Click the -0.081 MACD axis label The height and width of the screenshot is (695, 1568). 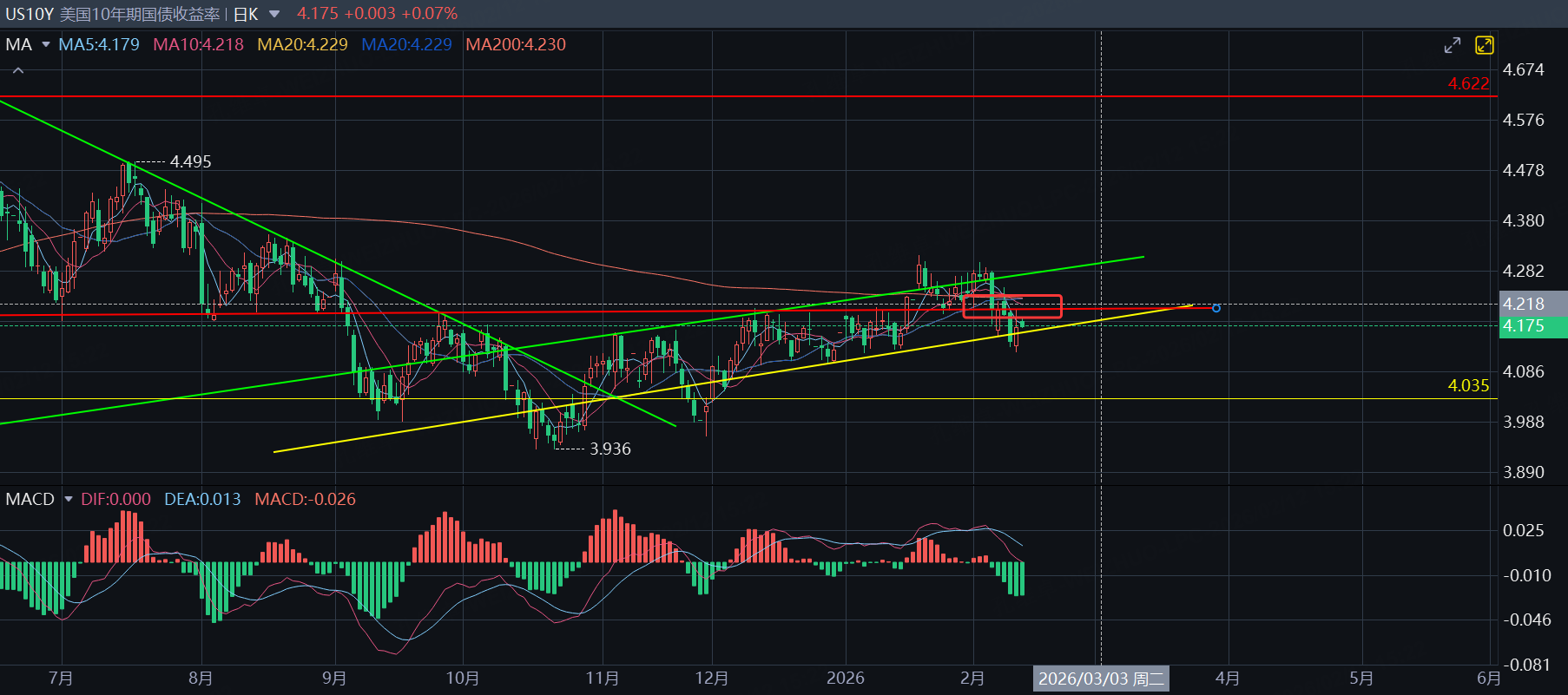pyautogui.click(x=1527, y=665)
